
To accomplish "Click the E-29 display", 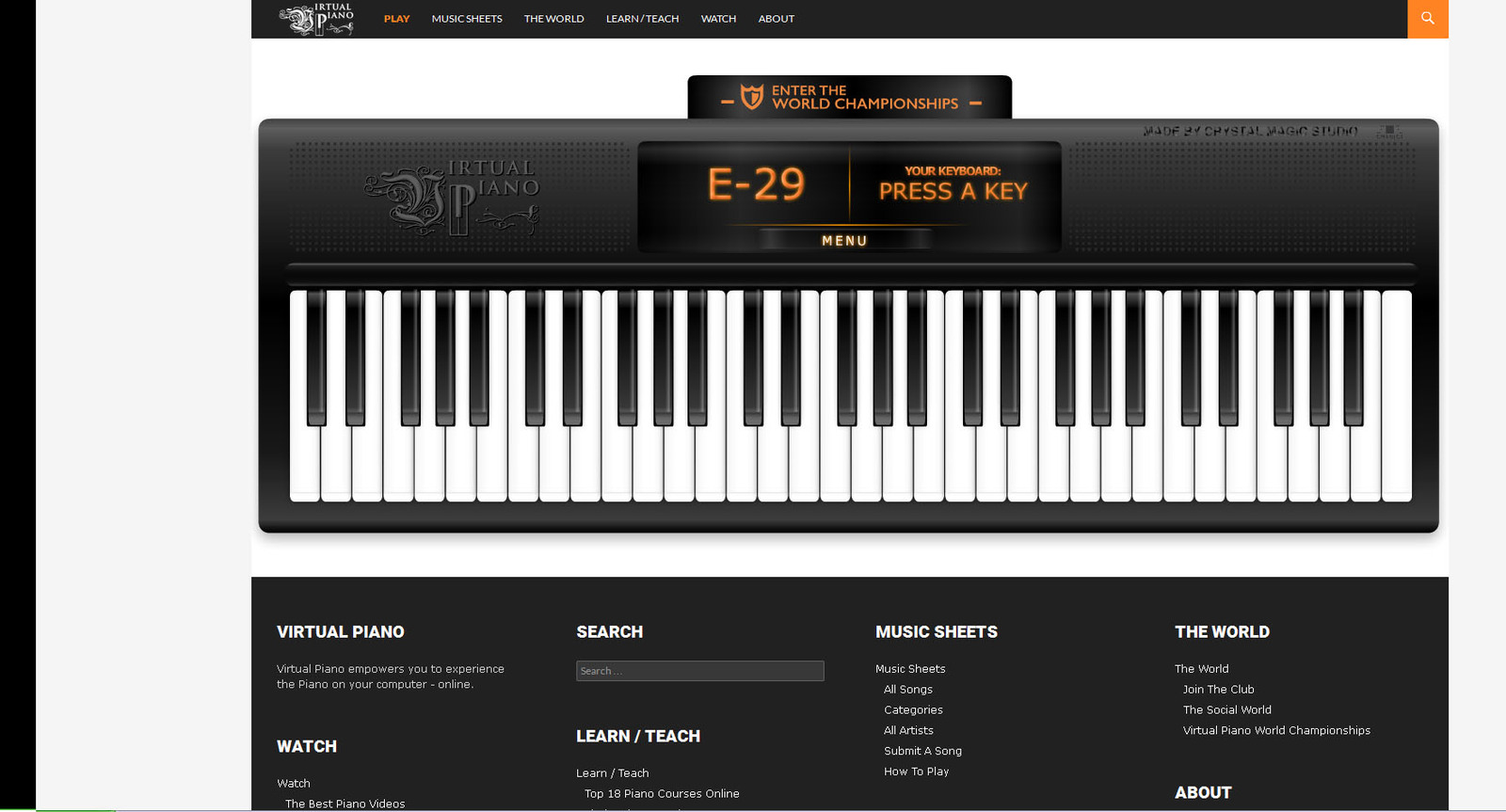I will 756,184.
